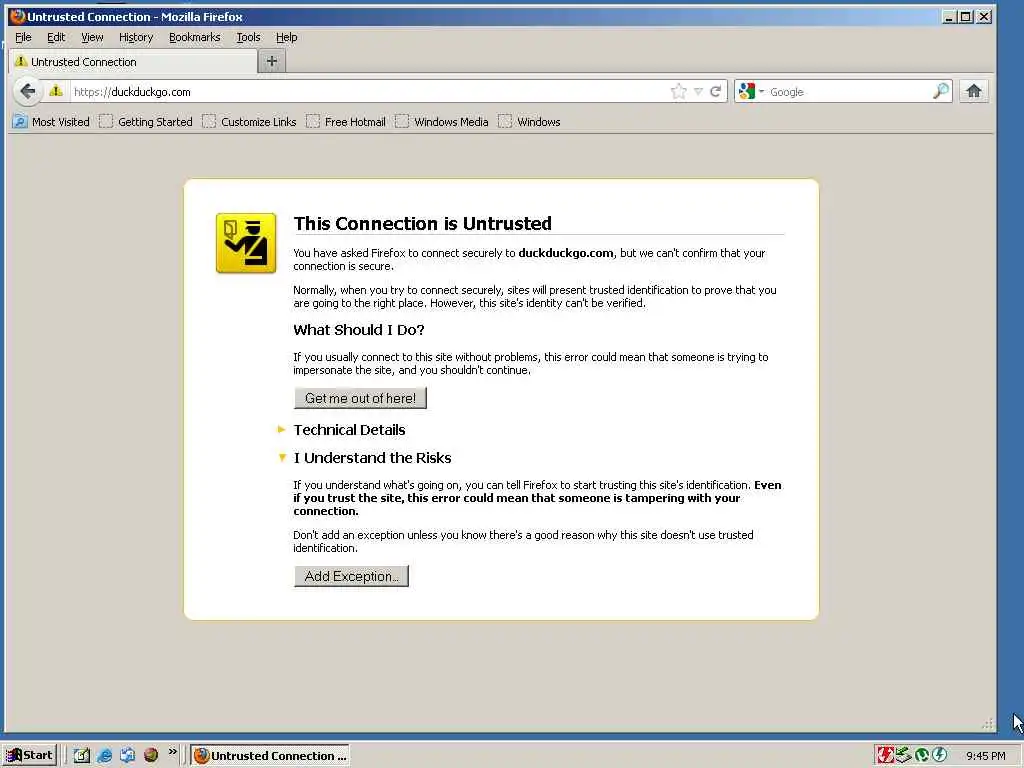Viewport: 1024px width, 768px height.
Task: Reload the page with the refresh icon
Action: 715,91
